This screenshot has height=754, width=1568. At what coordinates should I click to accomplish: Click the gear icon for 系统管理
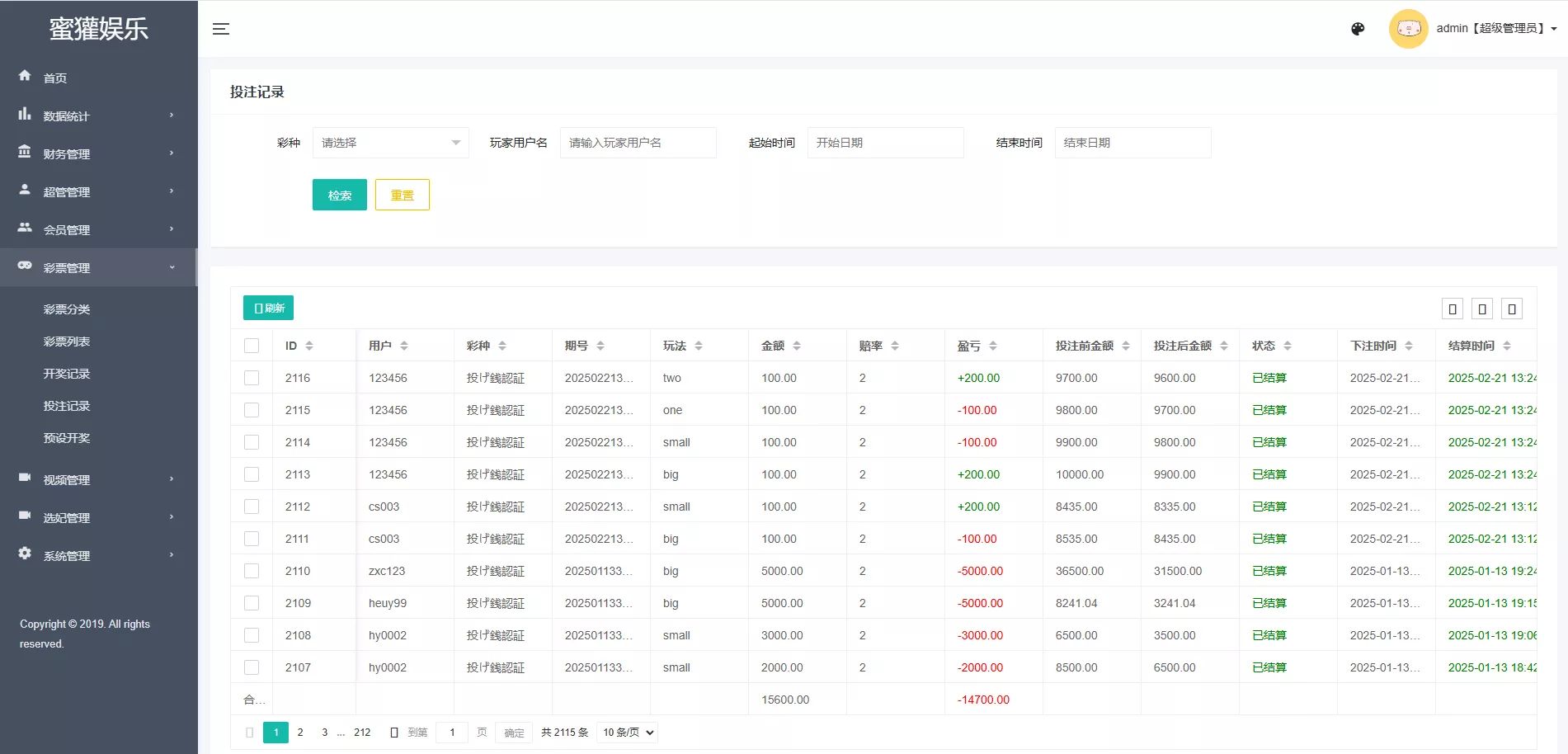pyautogui.click(x=25, y=554)
